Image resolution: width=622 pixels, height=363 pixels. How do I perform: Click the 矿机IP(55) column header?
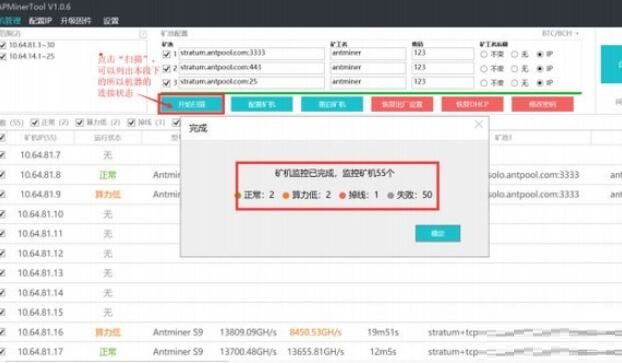pos(40,138)
